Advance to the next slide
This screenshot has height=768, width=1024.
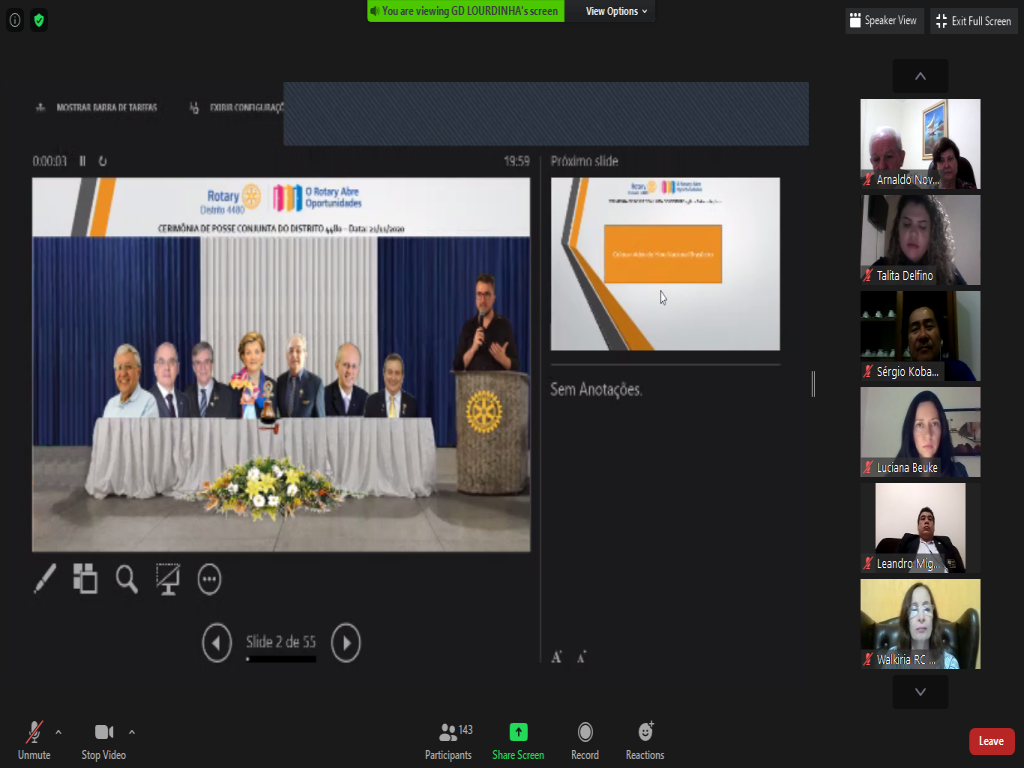click(x=346, y=642)
